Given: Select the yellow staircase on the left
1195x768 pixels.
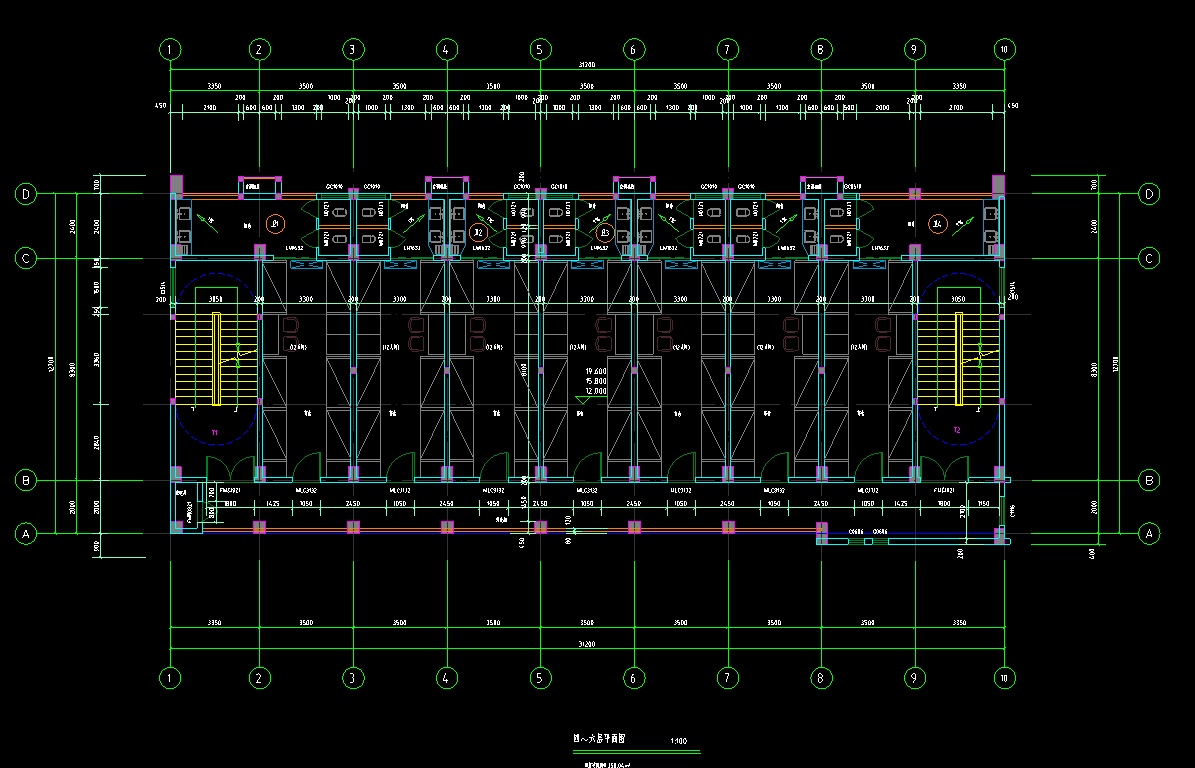Looking at the screenshot, I should (x=216, y=359).
